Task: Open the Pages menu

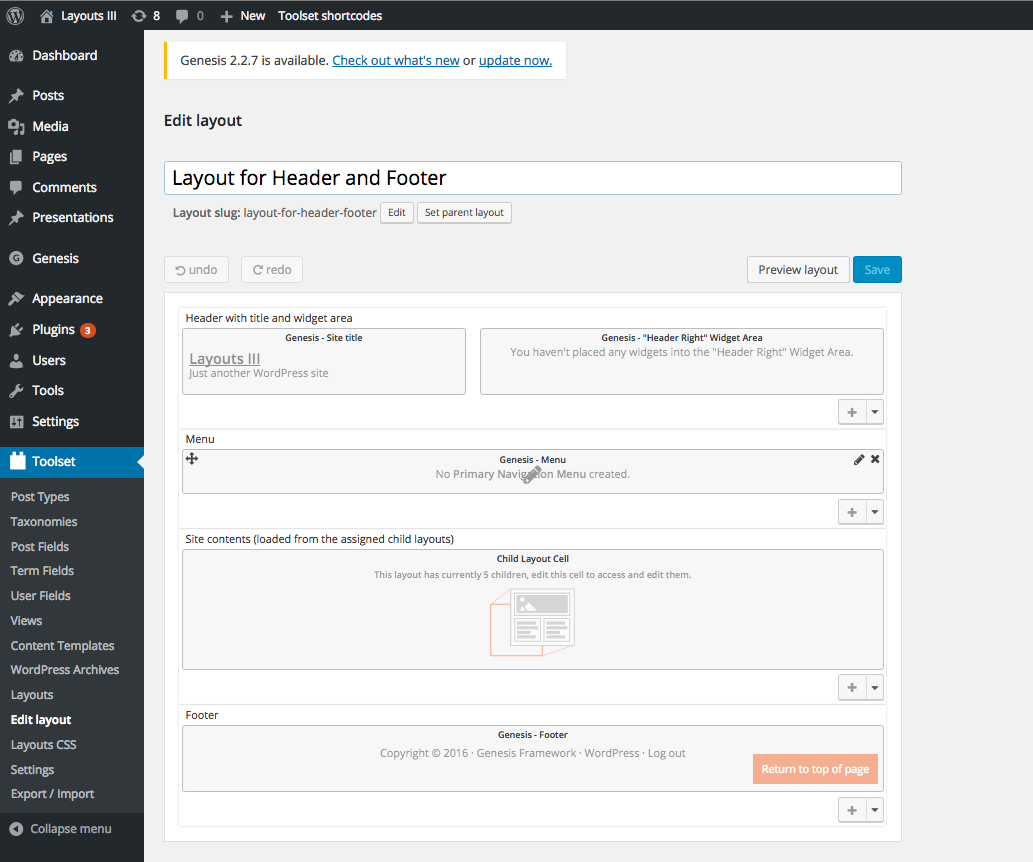Action: (72, 156)
